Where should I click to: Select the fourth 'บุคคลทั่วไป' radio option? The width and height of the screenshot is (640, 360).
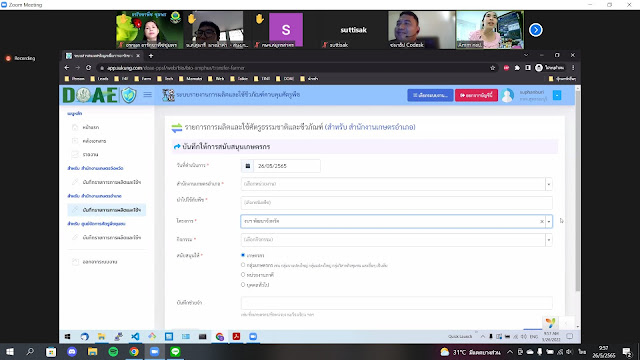tap(243, 284)
